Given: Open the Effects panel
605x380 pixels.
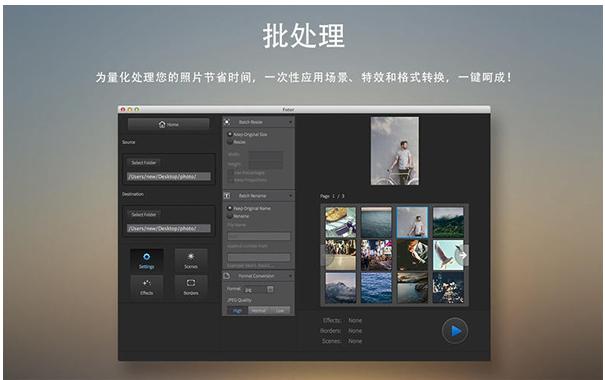Looking at the screenshot, I should tap(147, 286).
